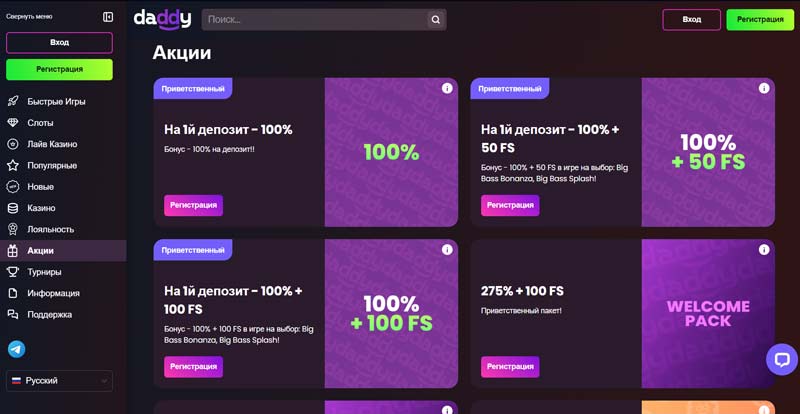This screenshot has height=414, width=800.
Task: Open the Russian language dropdown
Action: 59,381
